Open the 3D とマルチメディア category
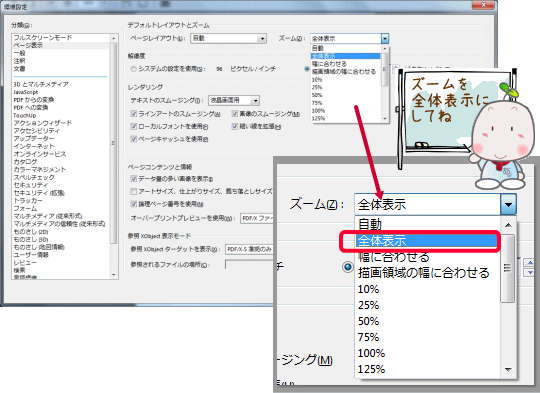The width and height of the screenshot is (540, 393). point(41,84)
